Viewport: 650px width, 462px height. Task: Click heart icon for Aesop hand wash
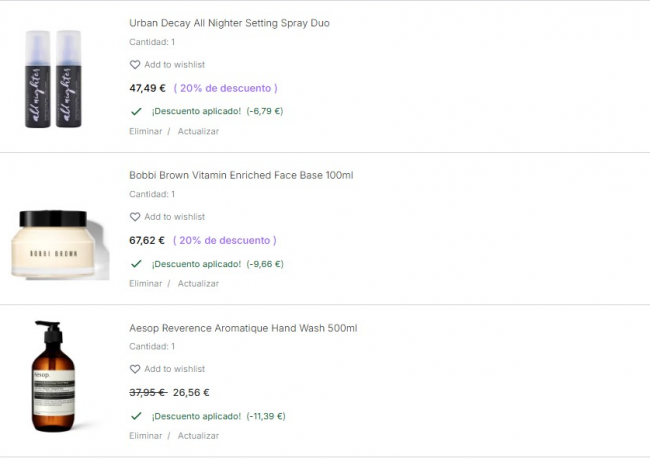135,369
